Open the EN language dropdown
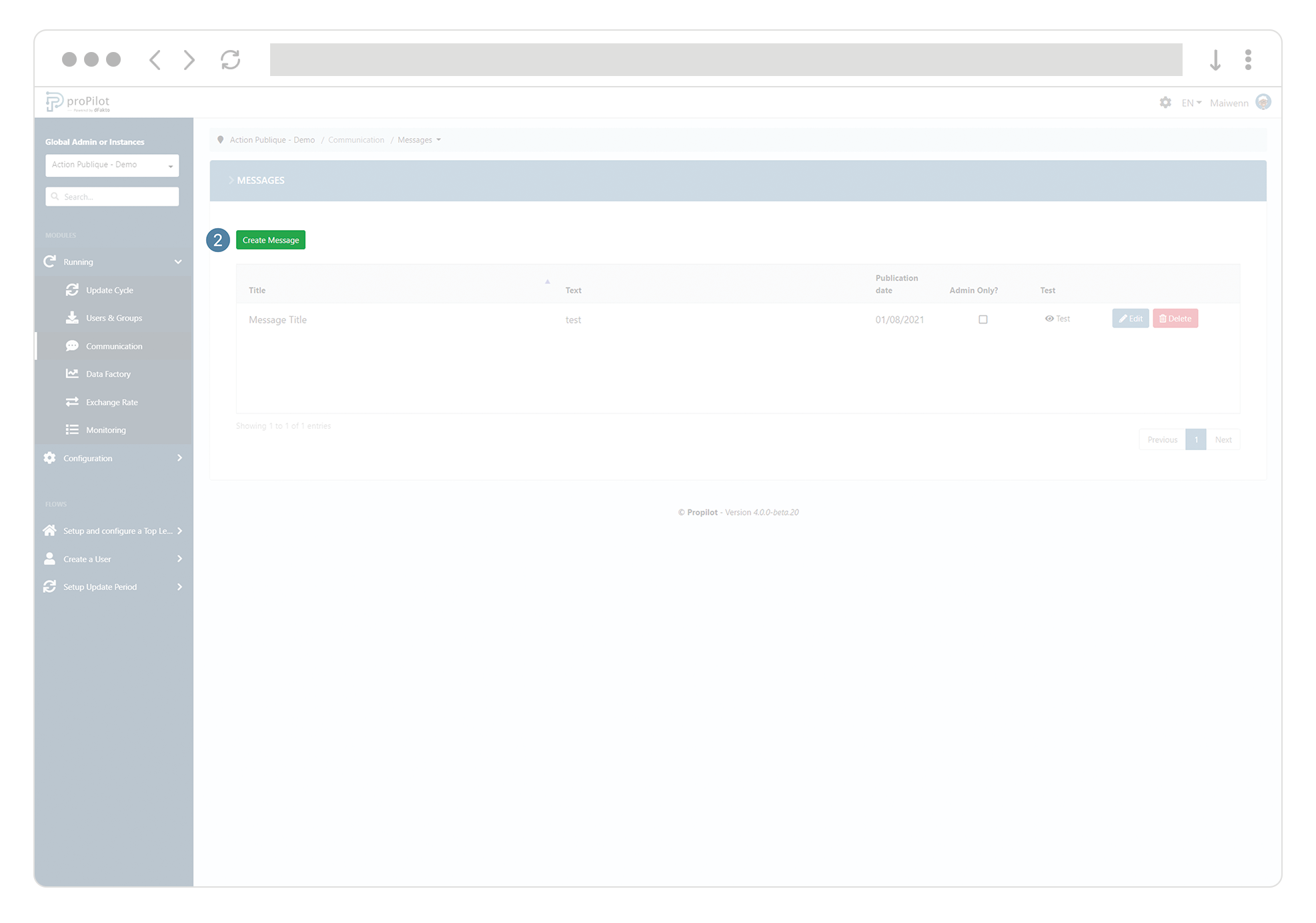Screen dimensions: 1316x923 click(x=1191, y=103)
